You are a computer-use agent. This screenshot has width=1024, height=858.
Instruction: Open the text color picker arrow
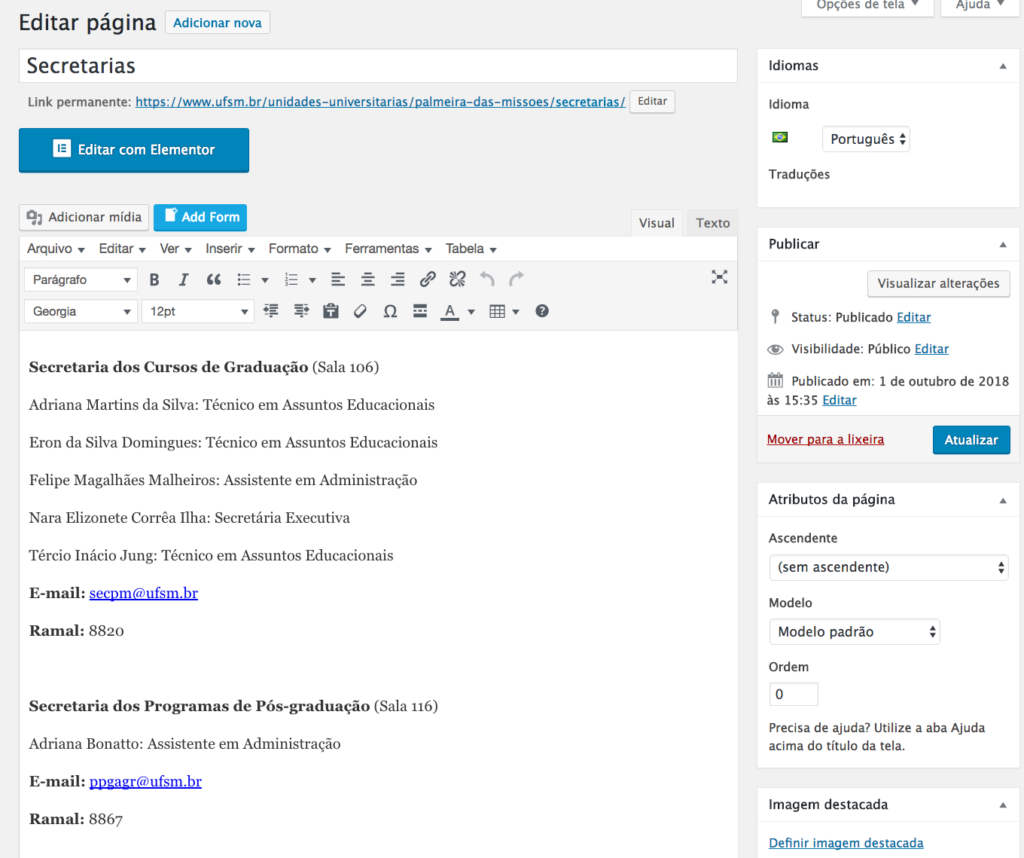(x=471, y=312)
